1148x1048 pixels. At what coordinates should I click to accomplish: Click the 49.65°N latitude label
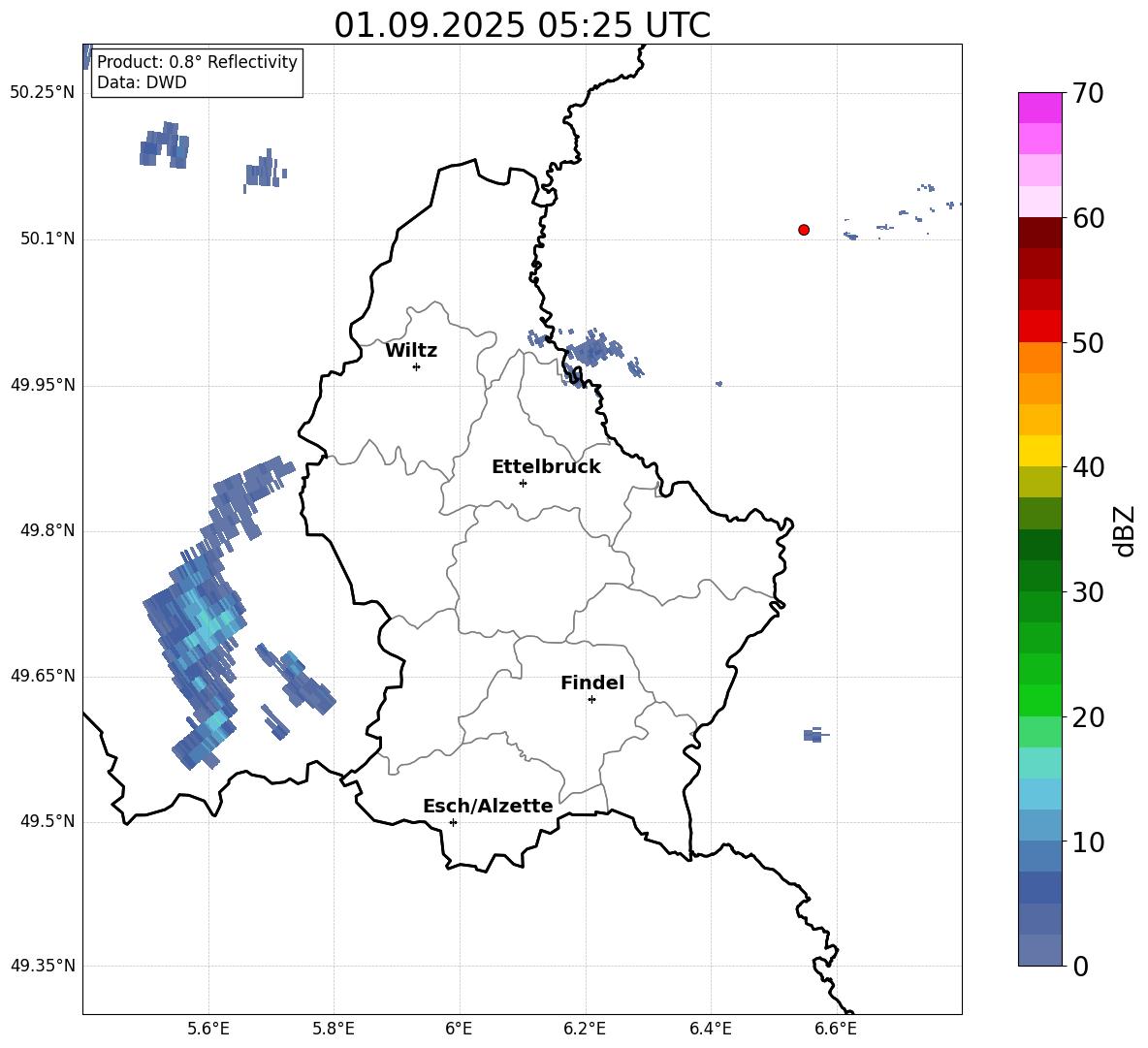[43, 676]
